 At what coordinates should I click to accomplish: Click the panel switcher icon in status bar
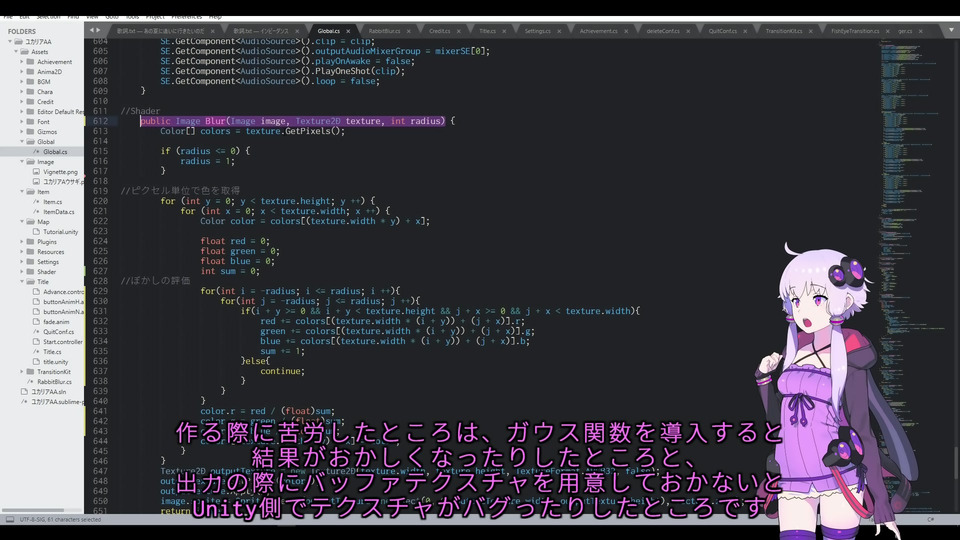pos(10,519)
